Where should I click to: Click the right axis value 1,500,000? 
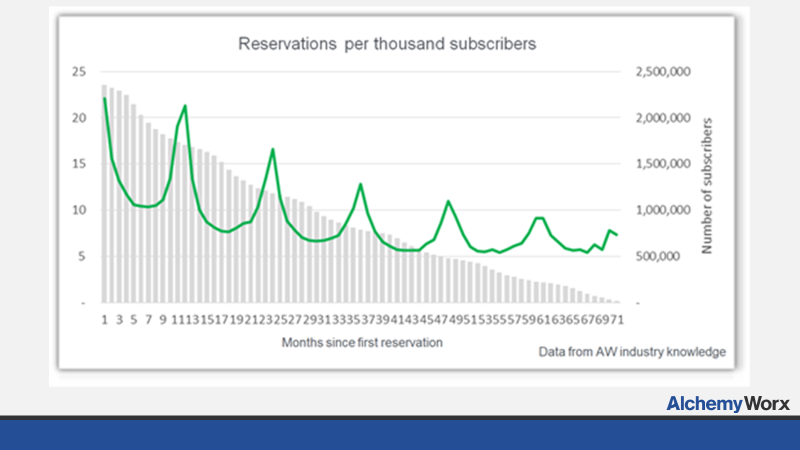tap(663, 164)
